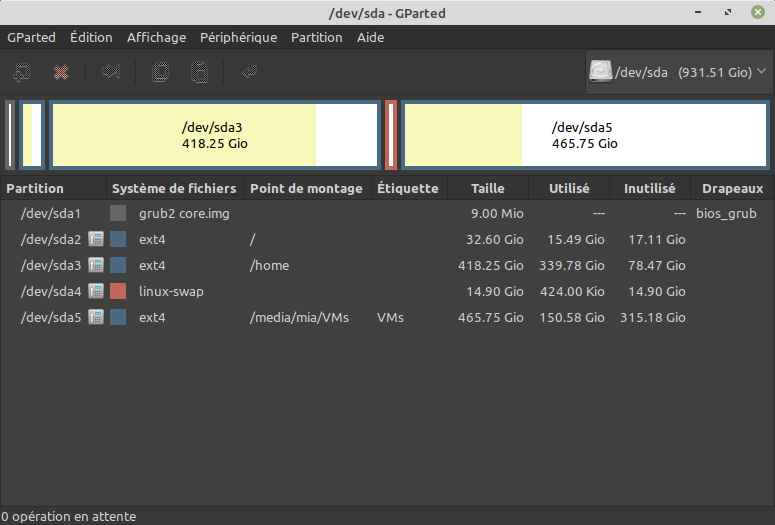The width and height of the screenshot is (775, 525).
Task: Click the 315.18 Gio unused cell
Action: [653, 317]
